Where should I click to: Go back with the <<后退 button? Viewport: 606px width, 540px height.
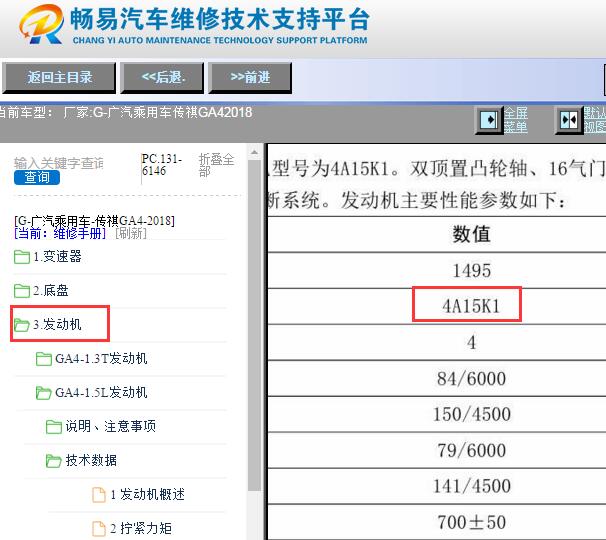[162, 78]
